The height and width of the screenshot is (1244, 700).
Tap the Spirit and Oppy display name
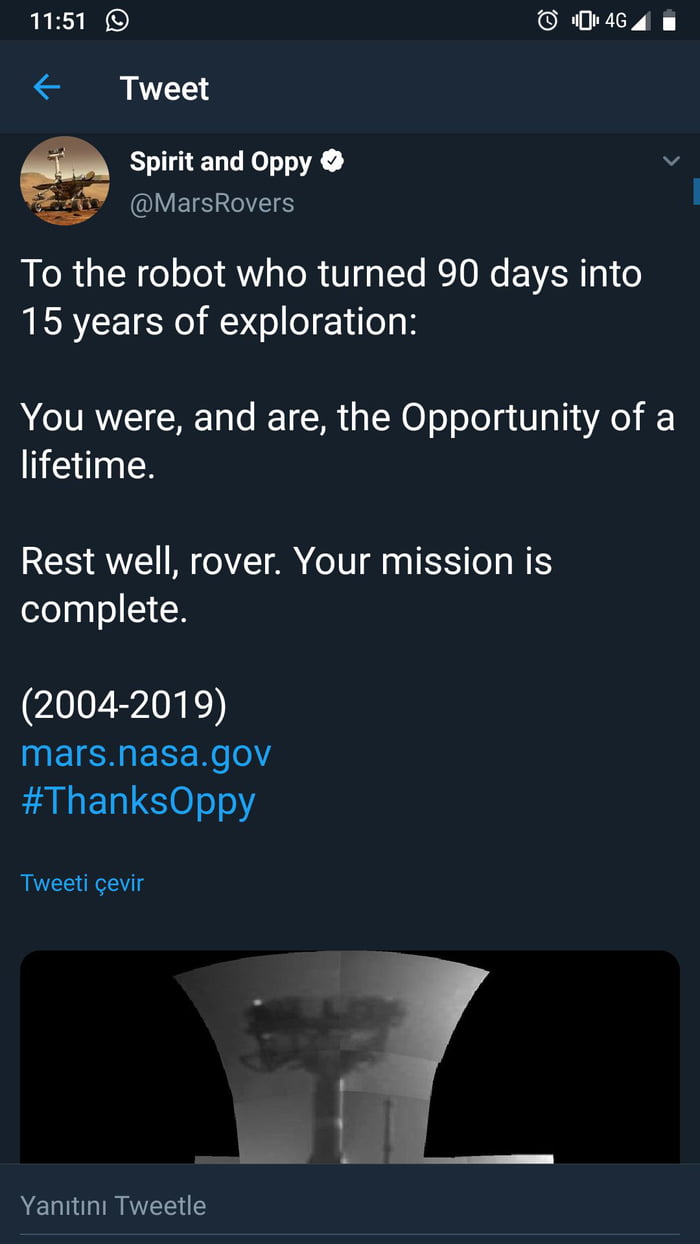click(x=222, y=160)
